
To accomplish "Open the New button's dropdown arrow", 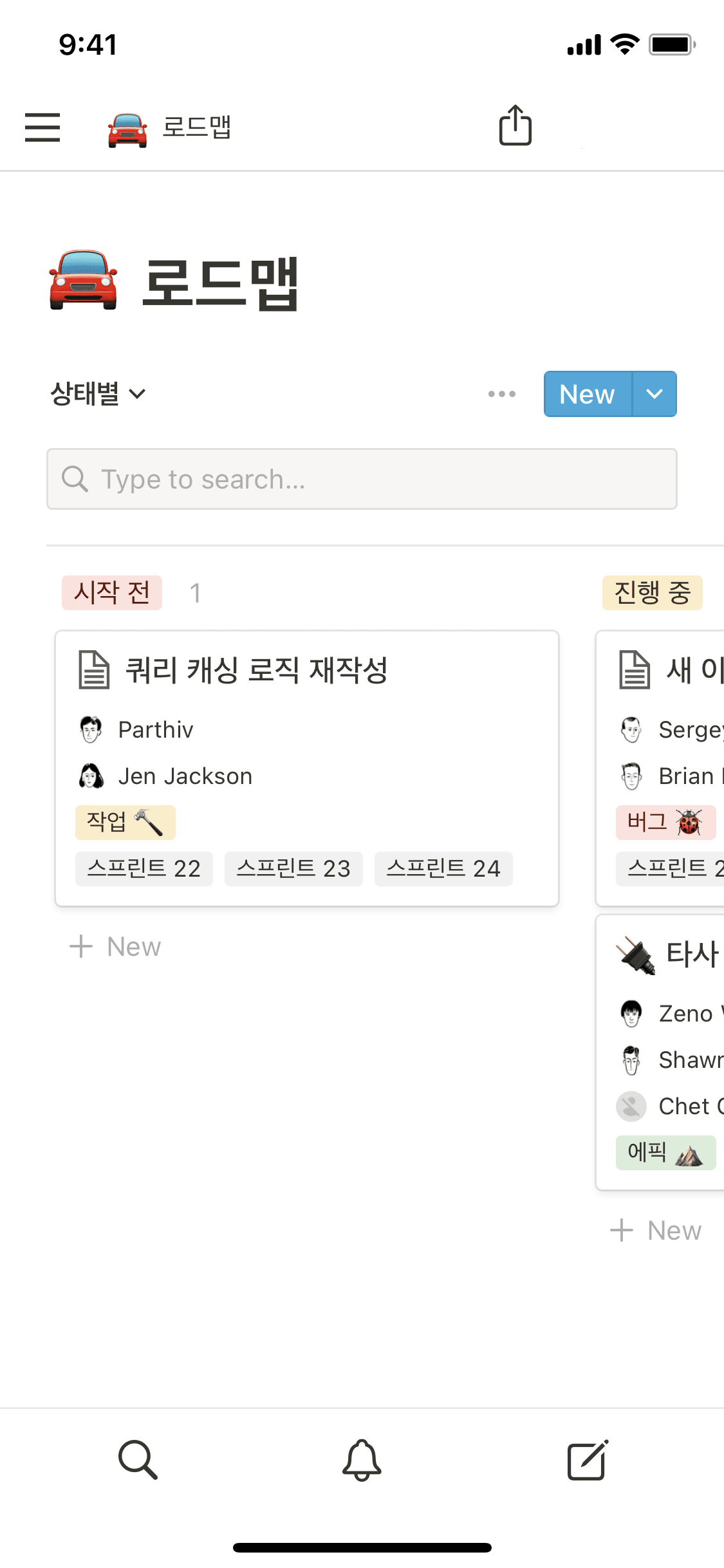I will [654, 394].
